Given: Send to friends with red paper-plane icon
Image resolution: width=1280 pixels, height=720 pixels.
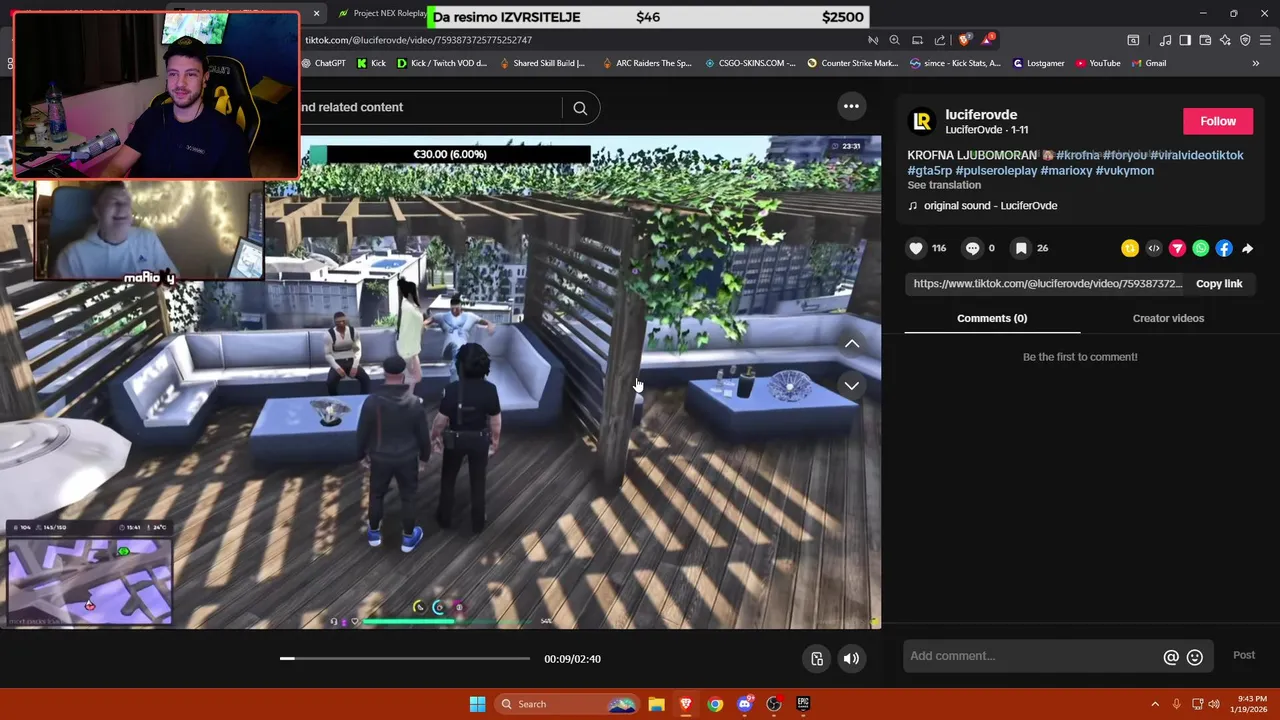Looking at the screenshot, I should [1177, 248].
